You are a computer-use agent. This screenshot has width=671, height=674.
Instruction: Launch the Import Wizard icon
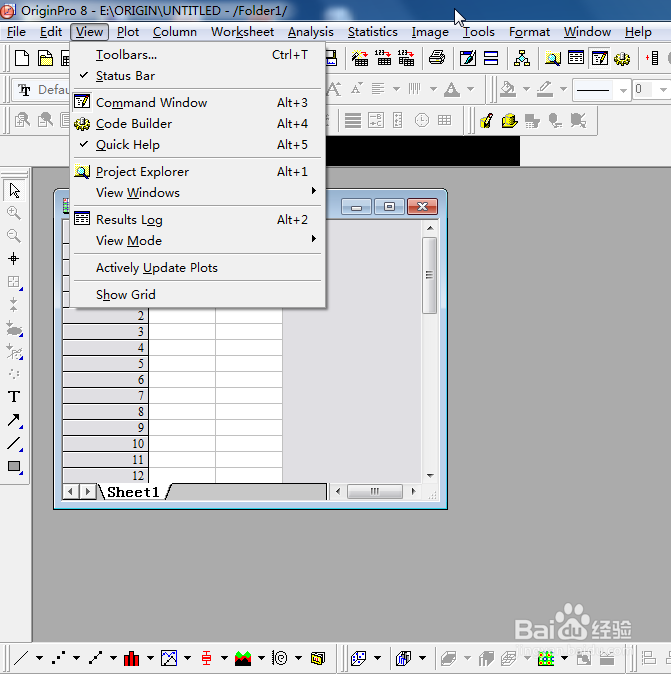pyautogui.click(x=360, y=58)
